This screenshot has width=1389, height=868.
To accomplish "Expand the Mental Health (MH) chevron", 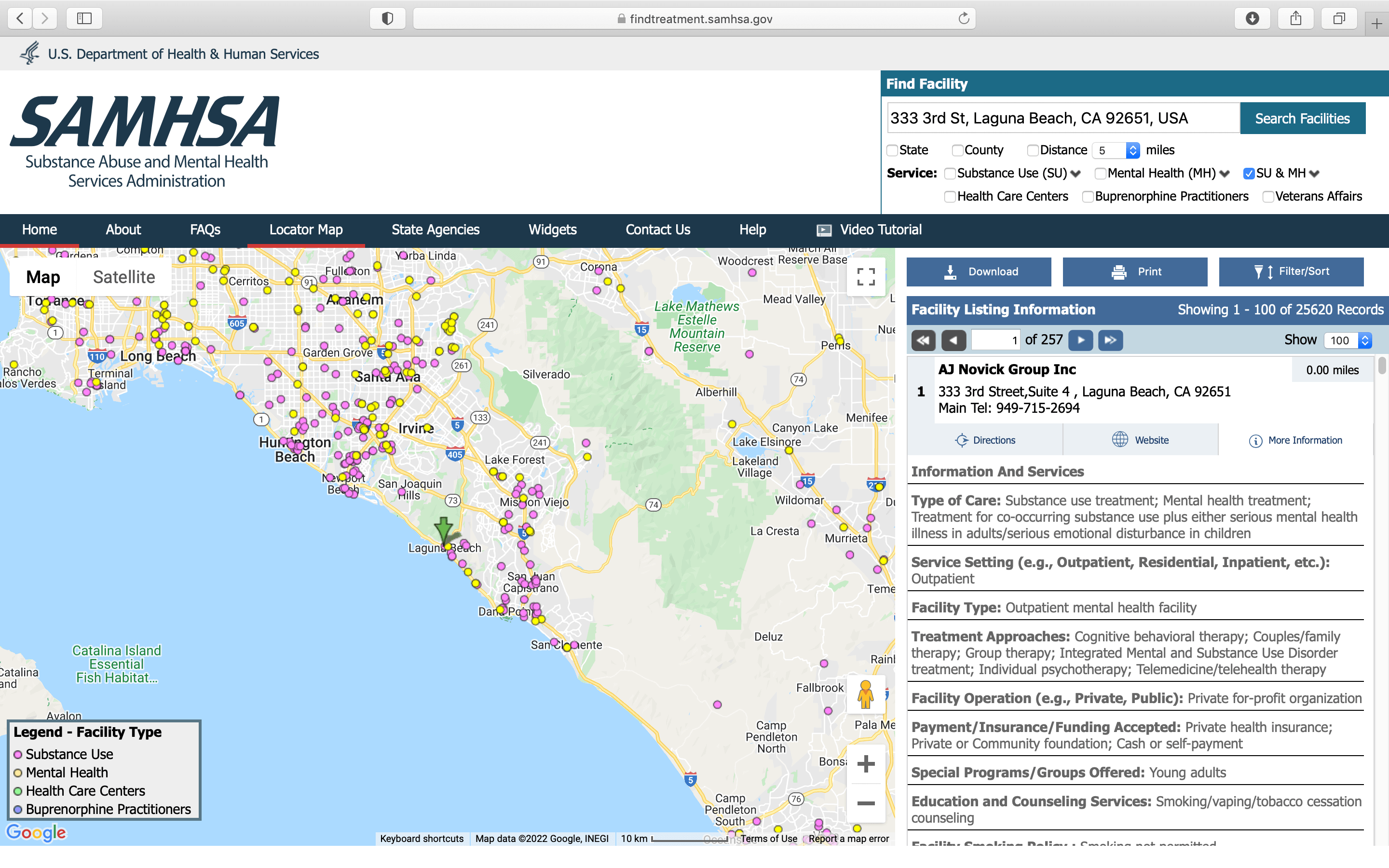I will [x=1224, y=174].
